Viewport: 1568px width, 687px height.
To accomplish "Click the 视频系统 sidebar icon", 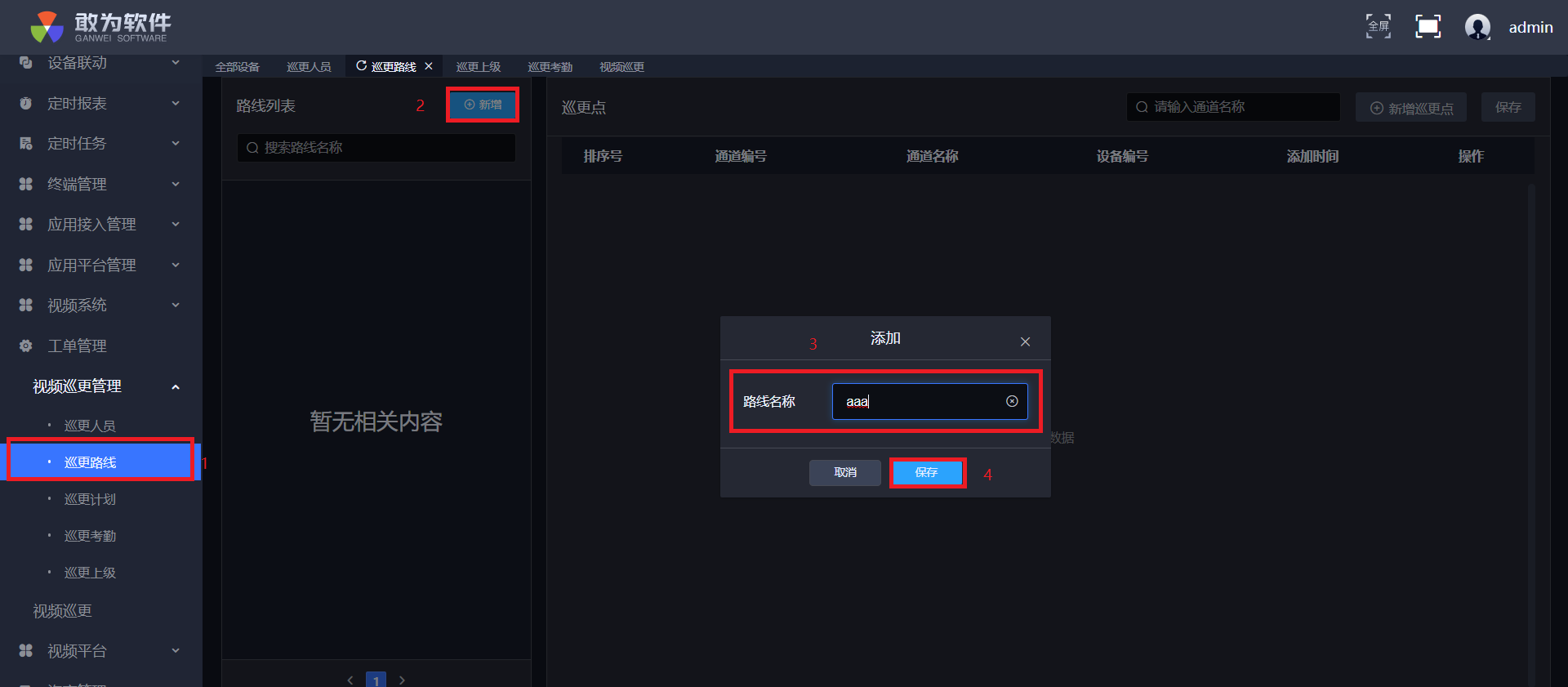I will coord(26,305).
